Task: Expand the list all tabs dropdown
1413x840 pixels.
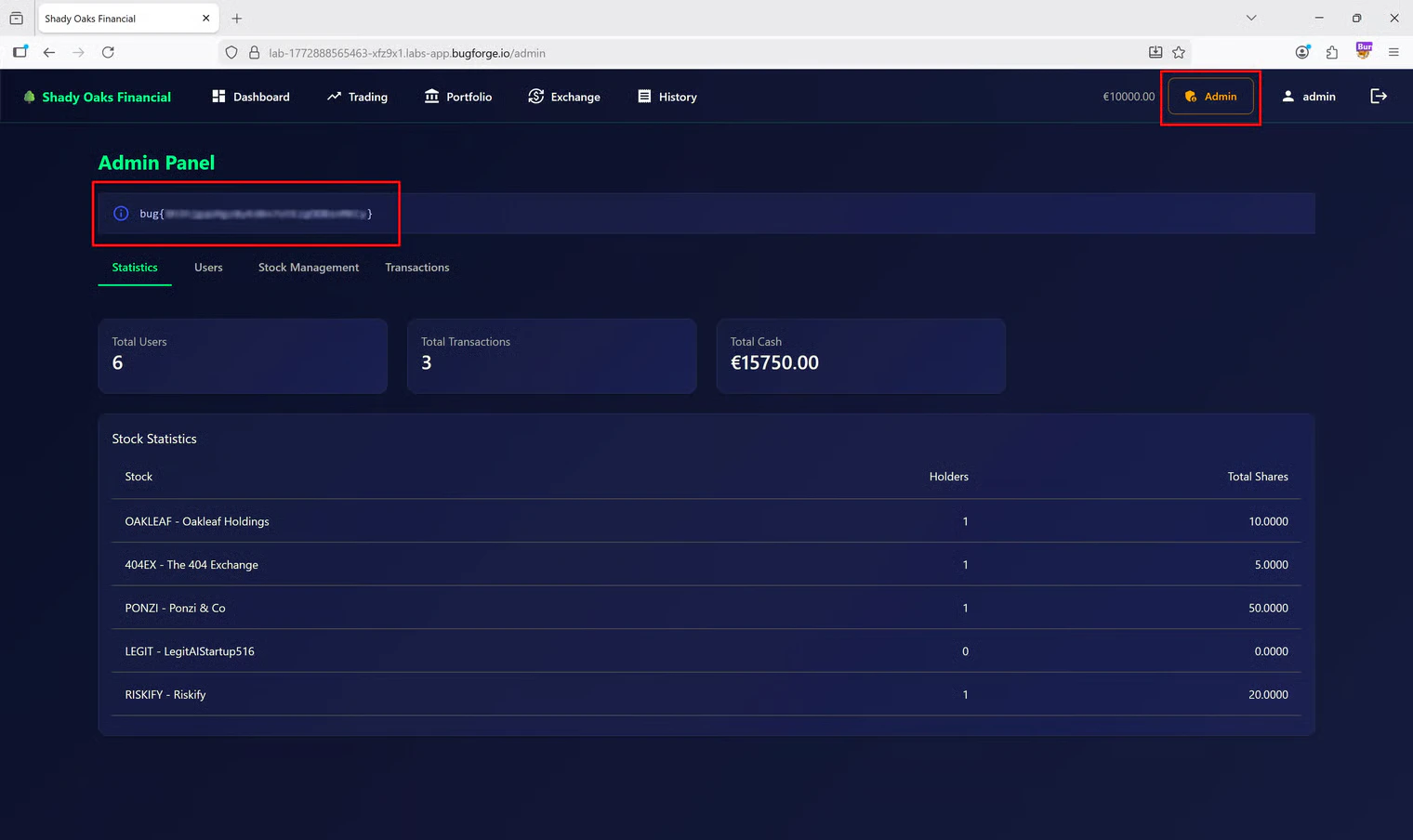Action: click(1251, 18)
